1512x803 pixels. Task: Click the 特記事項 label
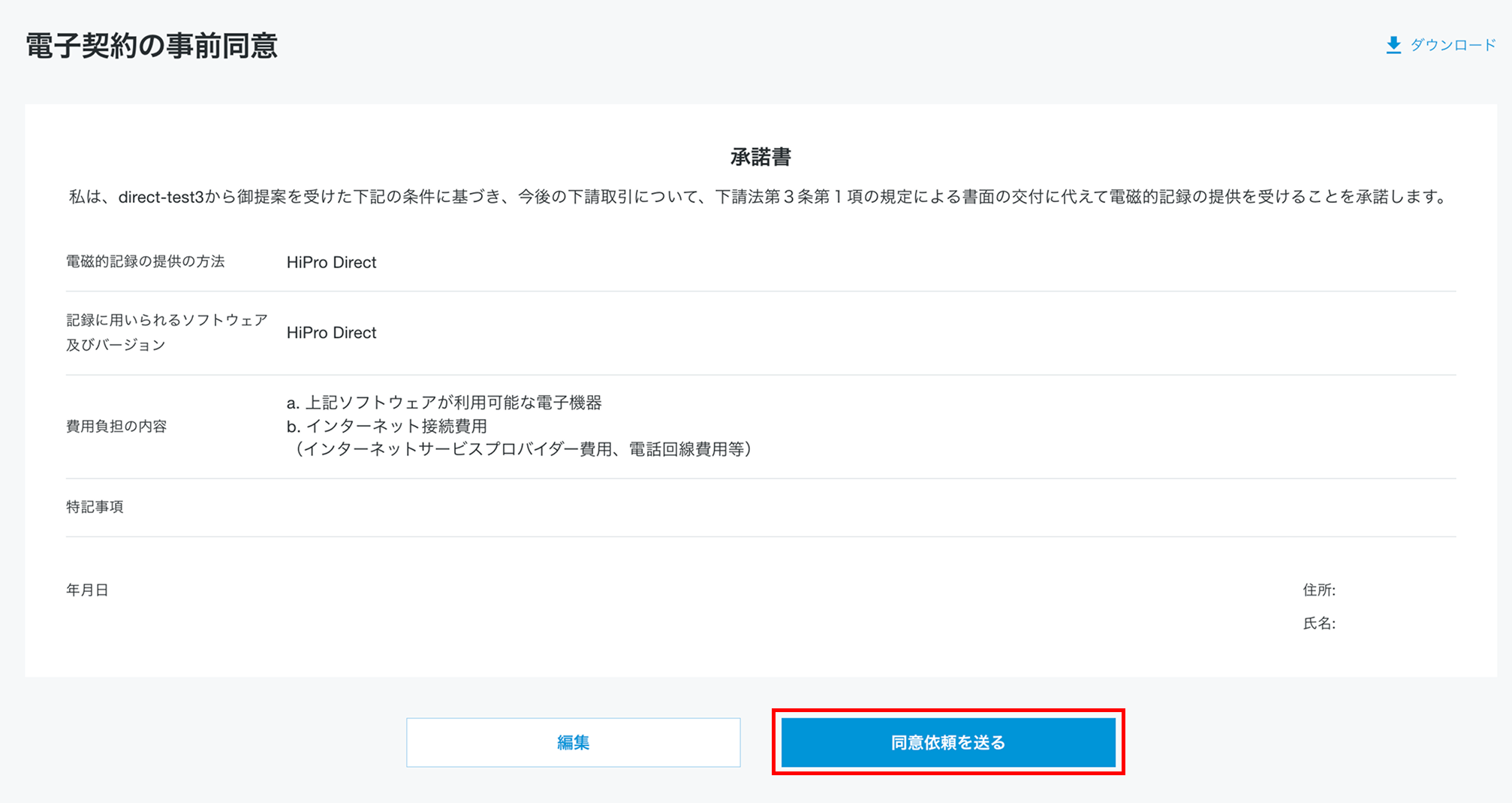(x=95, y=507)
